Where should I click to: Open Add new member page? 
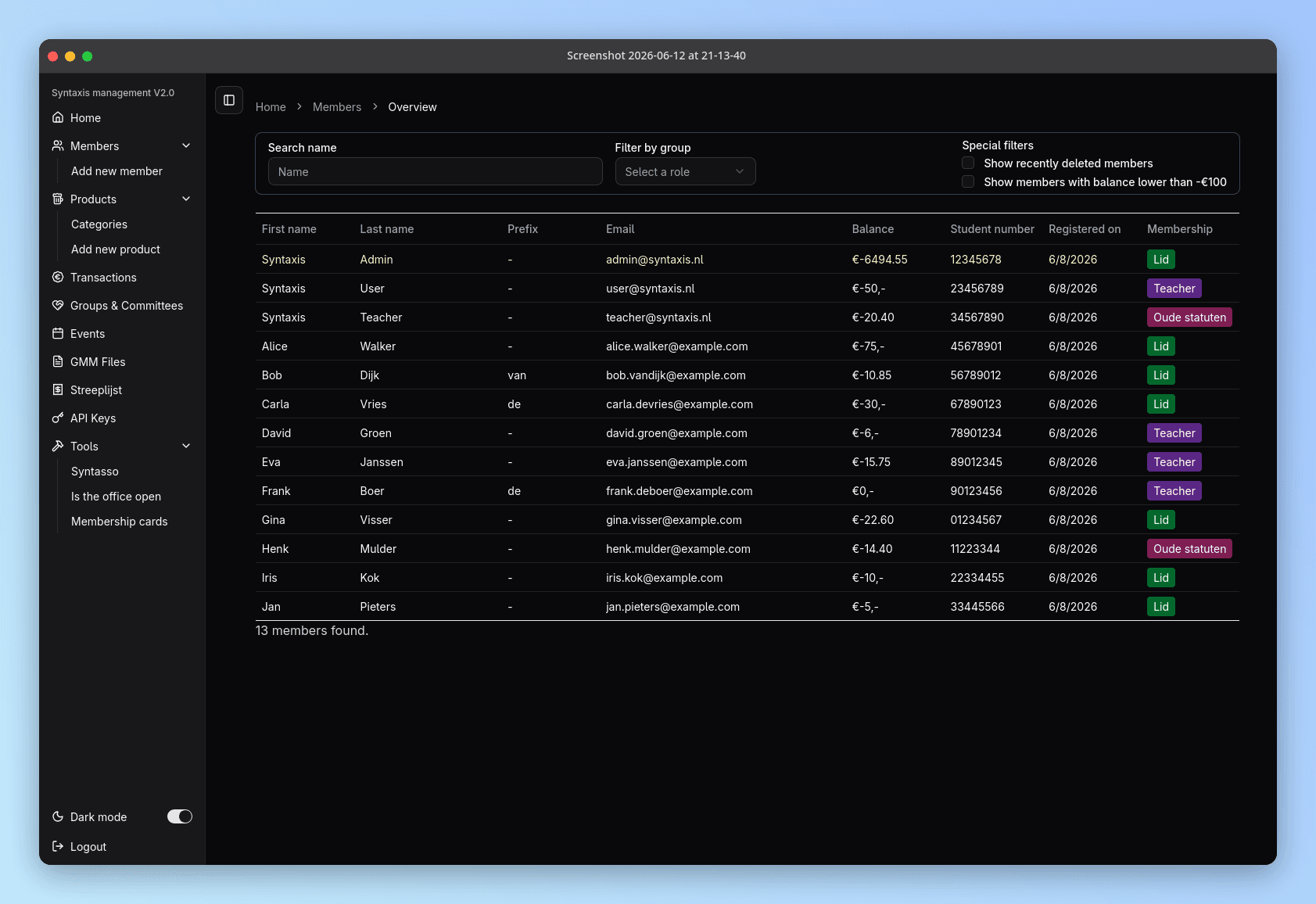(117, 170)
